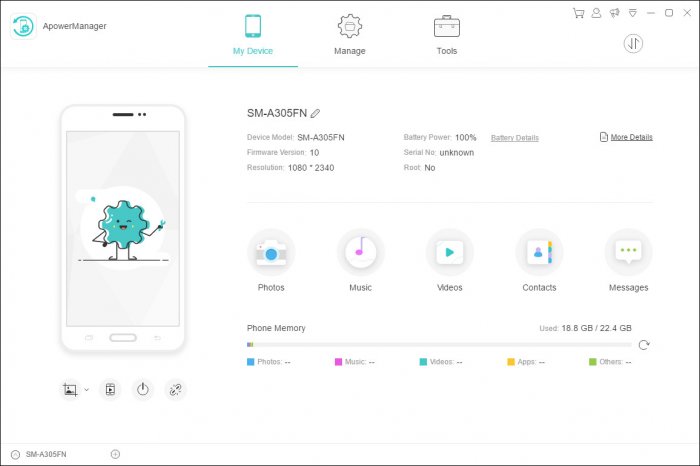Open the Tools tab

tap(447, 36)
